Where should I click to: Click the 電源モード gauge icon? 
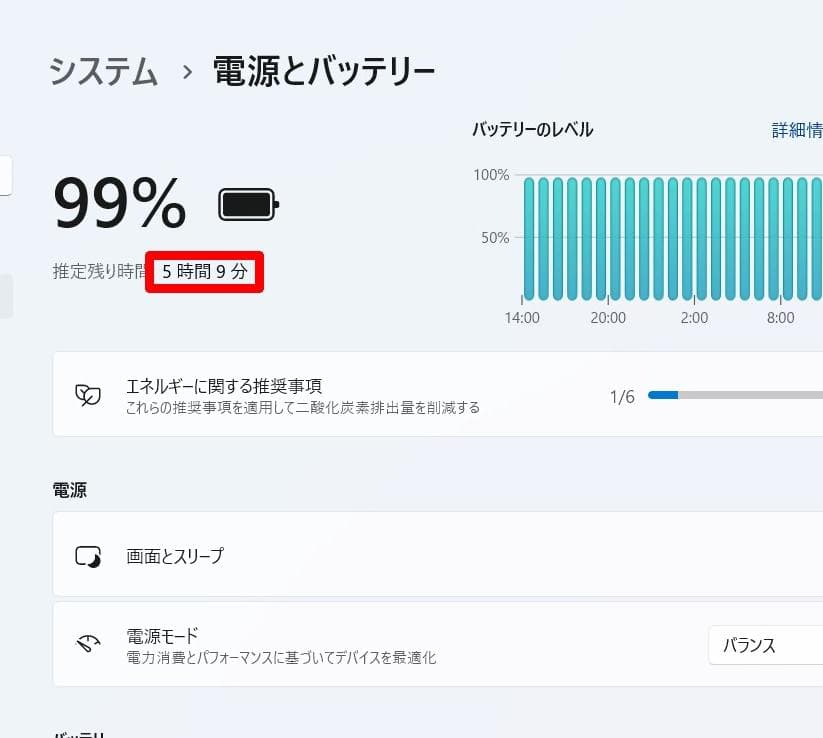pos(88,644)
